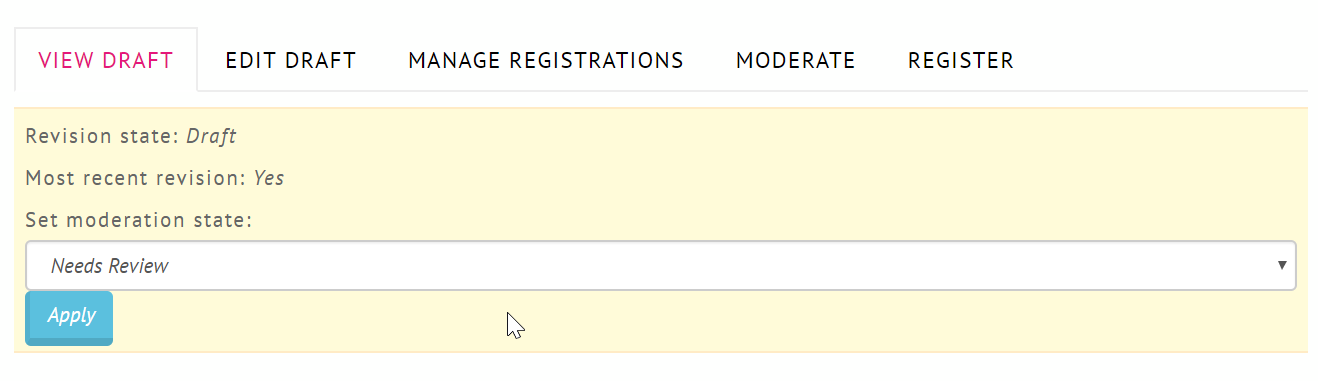
Task: Click the dropdown arrow beside Needs Review
Action: (x=1282, y=266)
